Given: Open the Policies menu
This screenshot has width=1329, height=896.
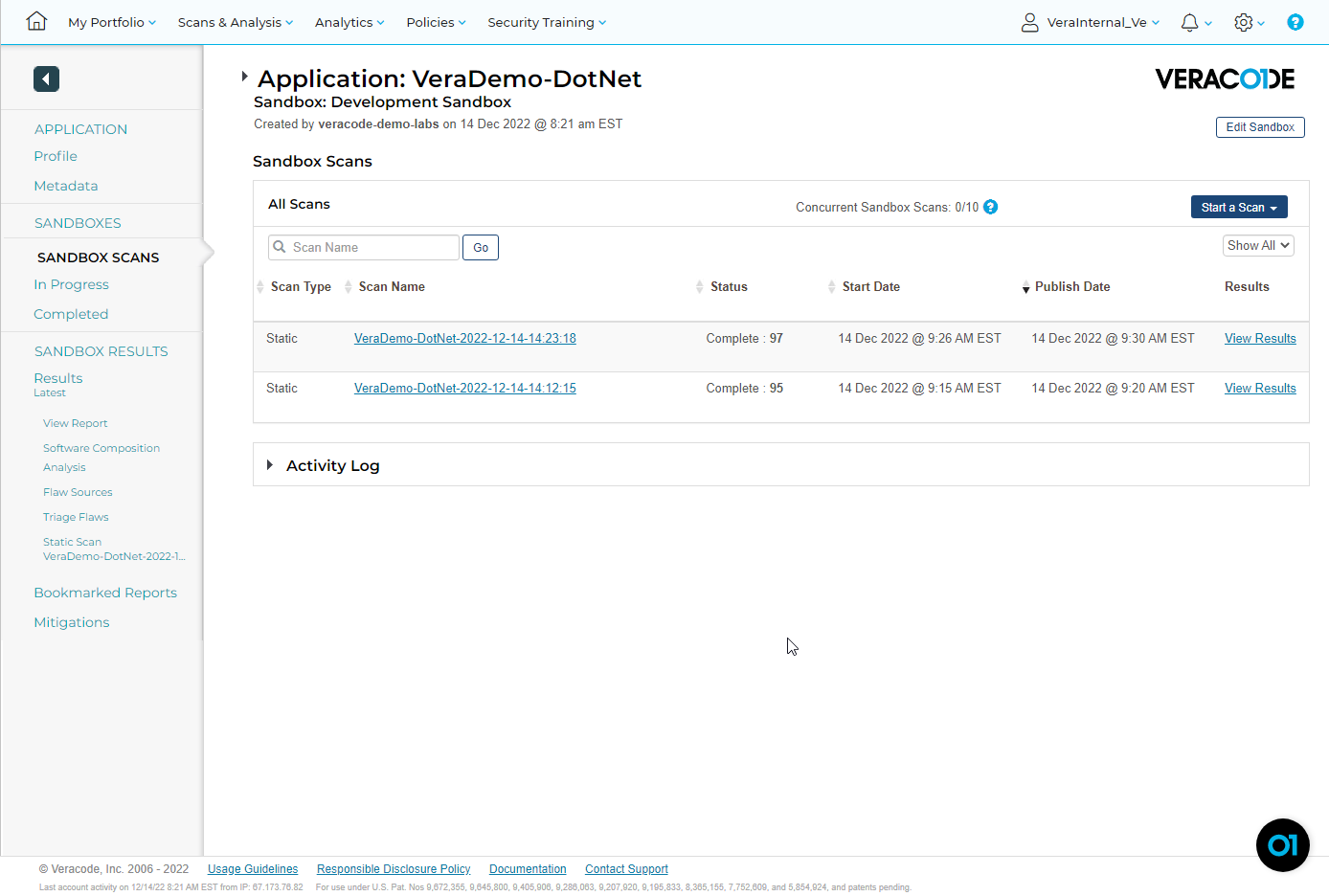Looking at the screenshot, I should [x=436, y=22].
